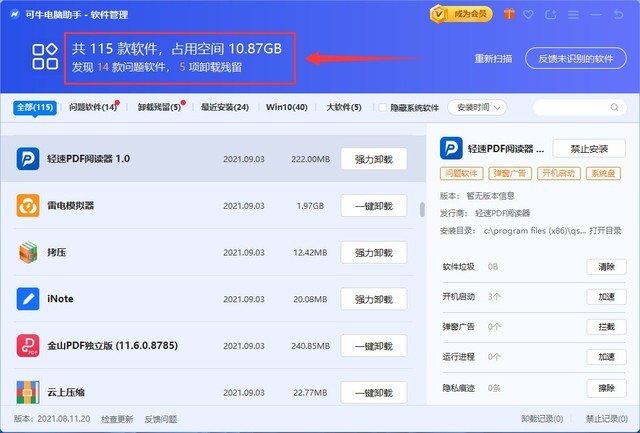The image size is (640, 433).
Task: Open the 大软件(5) tab
Action: (x=344, y=107)
